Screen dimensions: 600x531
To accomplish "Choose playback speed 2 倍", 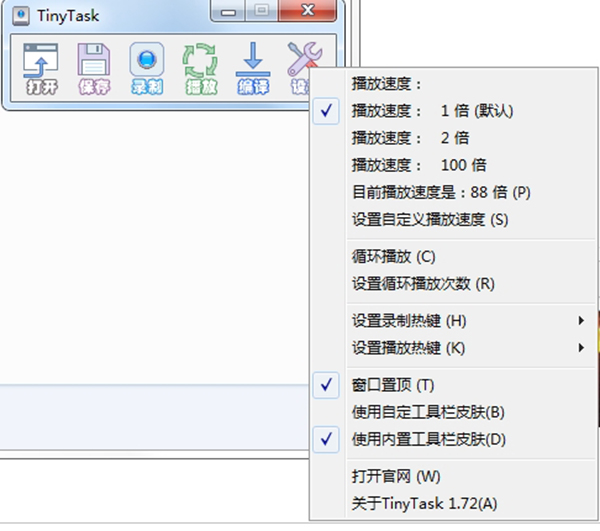I will pos(410,138).
